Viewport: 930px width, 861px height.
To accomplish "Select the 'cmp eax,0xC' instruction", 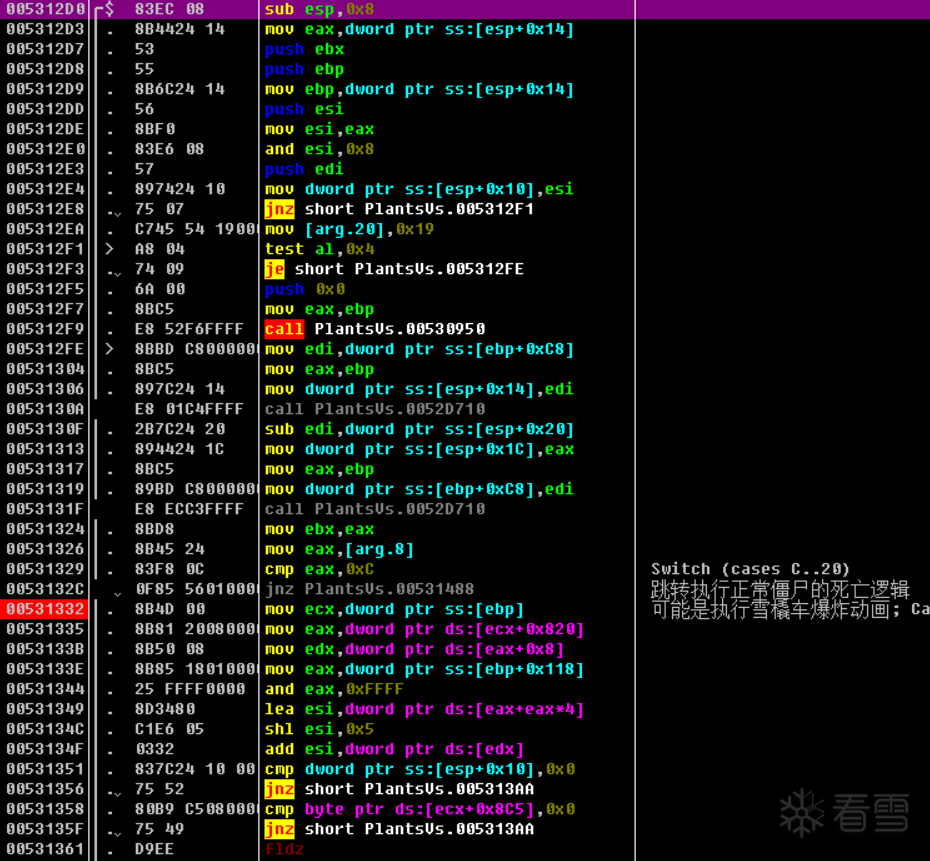I will click(x=319, y=569).
